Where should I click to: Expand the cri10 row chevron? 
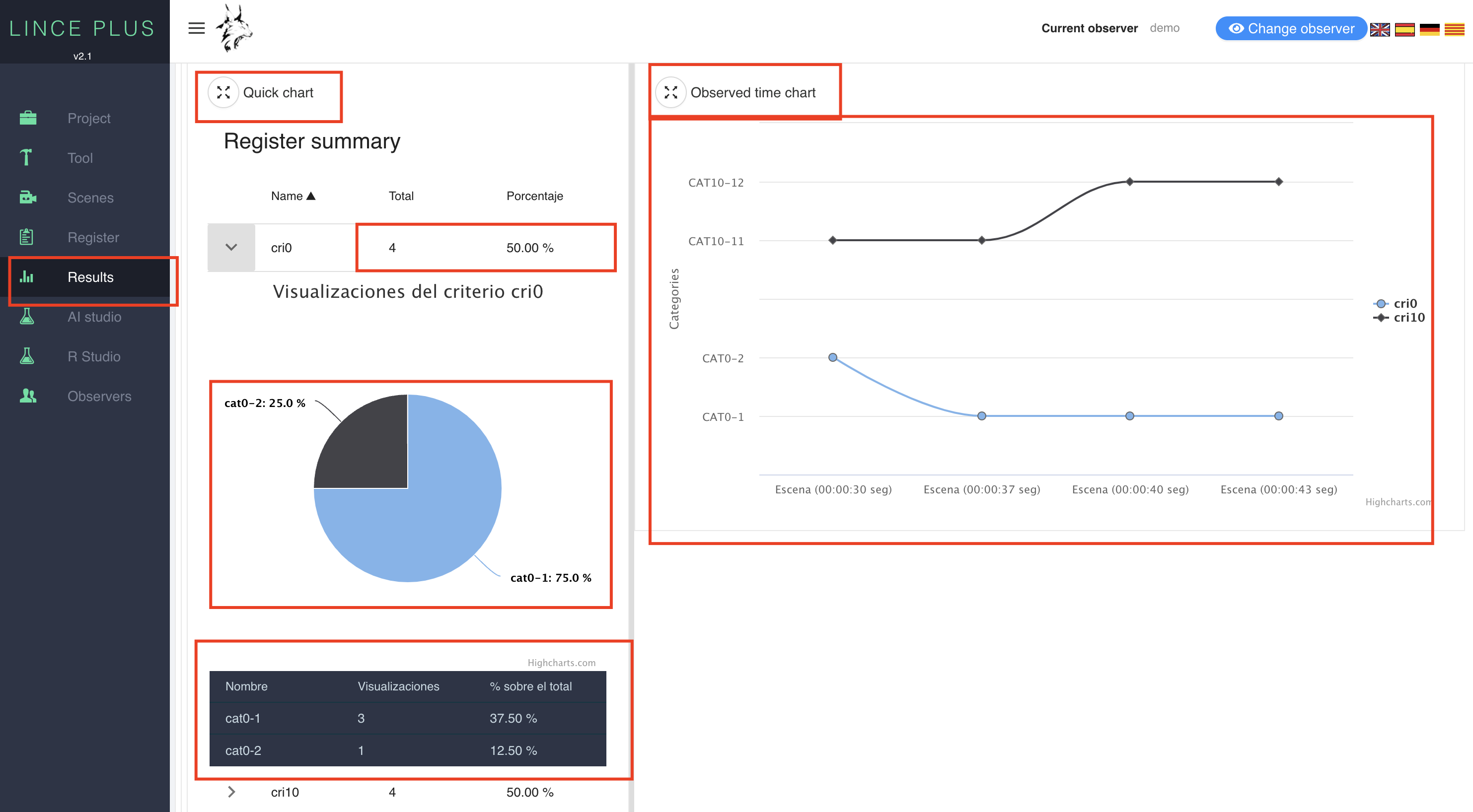[231, 792]
